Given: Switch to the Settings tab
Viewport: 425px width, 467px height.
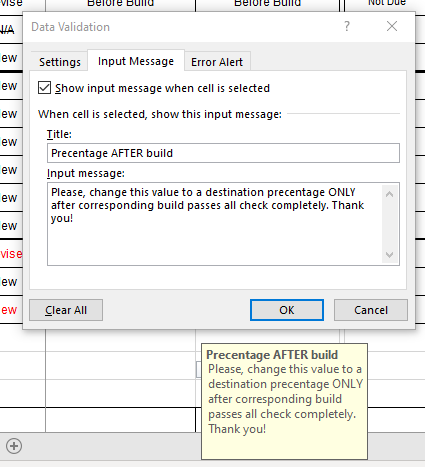Looking at the screenshot, I should pos(60,62).
